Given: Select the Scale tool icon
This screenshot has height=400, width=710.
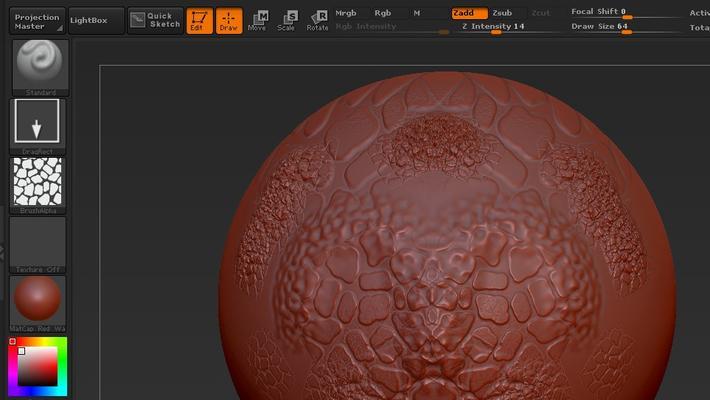Looking at the screenshot, I should point(287,21).
